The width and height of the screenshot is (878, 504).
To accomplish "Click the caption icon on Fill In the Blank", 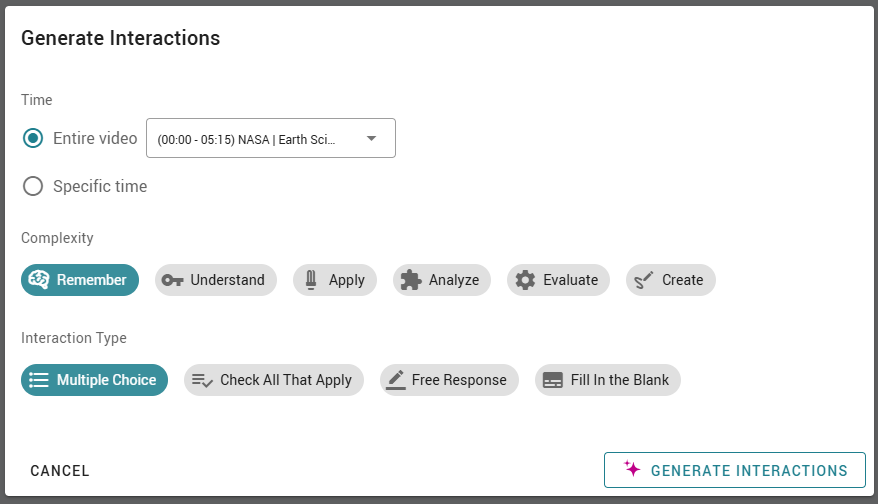I will tap(553, 380).
